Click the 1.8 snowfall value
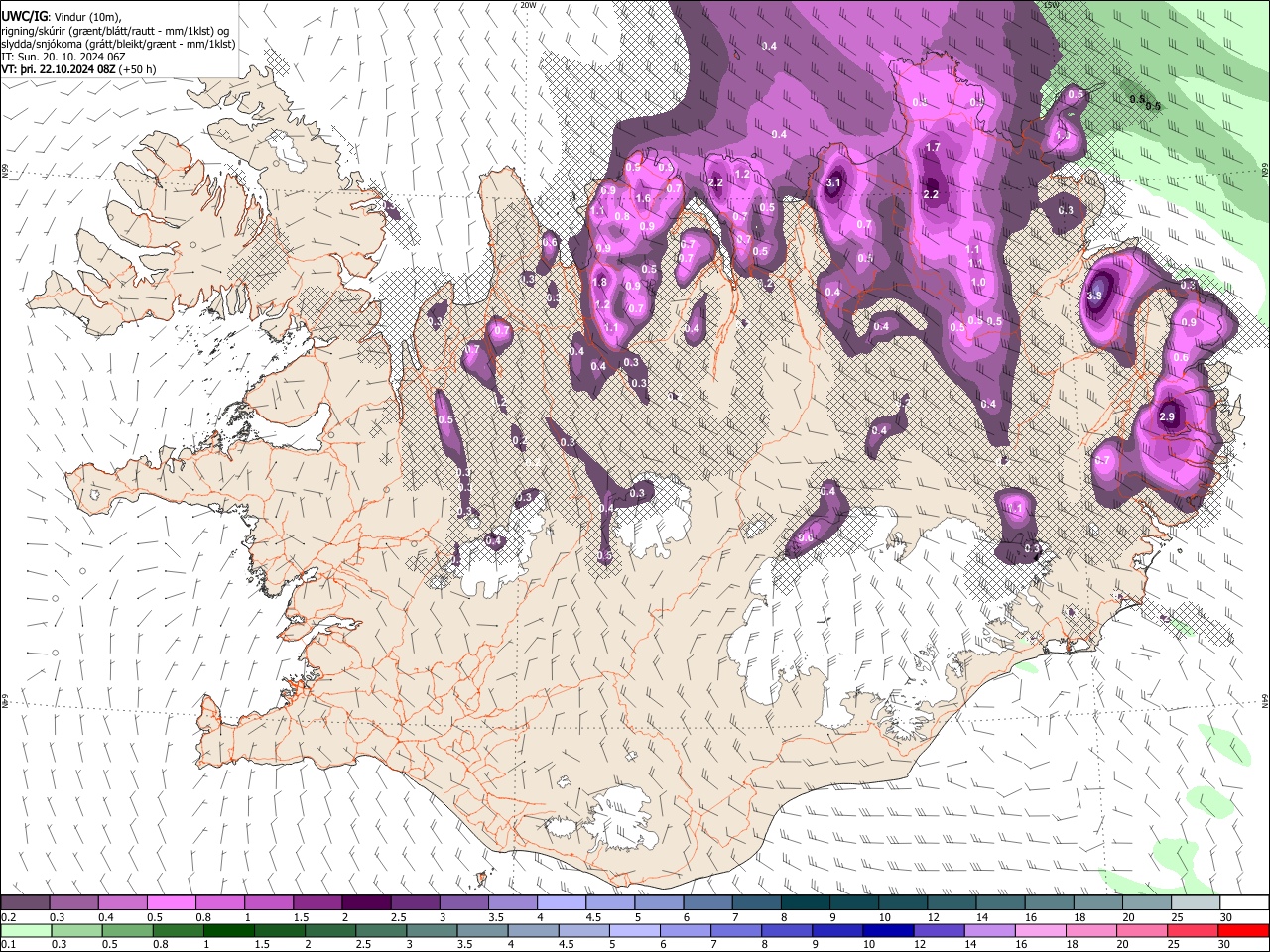Image resolution: width=1270 pixels, height=952 pixels. 599,282
